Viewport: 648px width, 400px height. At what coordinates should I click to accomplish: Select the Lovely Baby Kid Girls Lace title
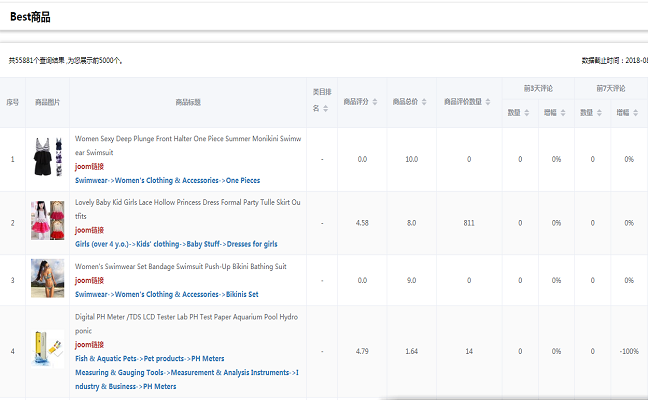pyautogui.click(x=188, y=209)
